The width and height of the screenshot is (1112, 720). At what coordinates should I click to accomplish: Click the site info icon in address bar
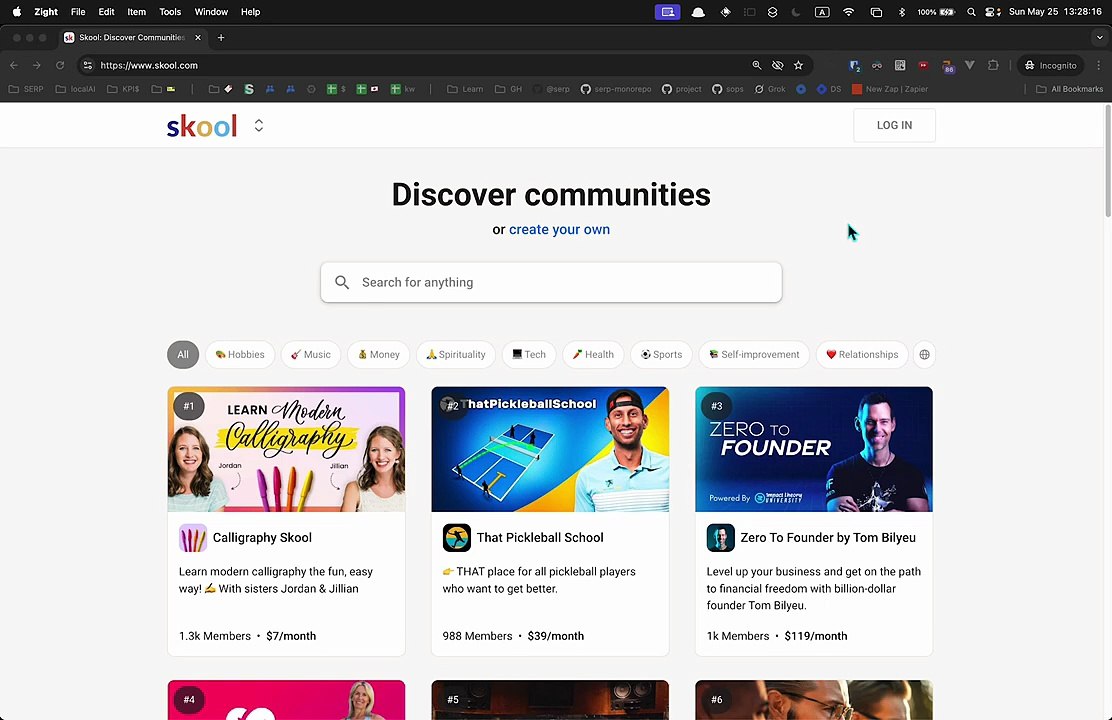88,65
